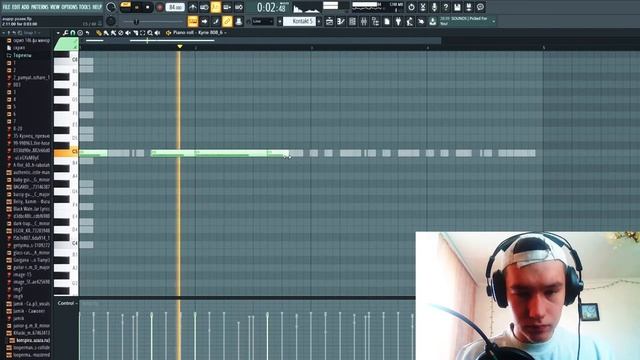Click the piano roll wrench tools icon

(x=65, y=33)
